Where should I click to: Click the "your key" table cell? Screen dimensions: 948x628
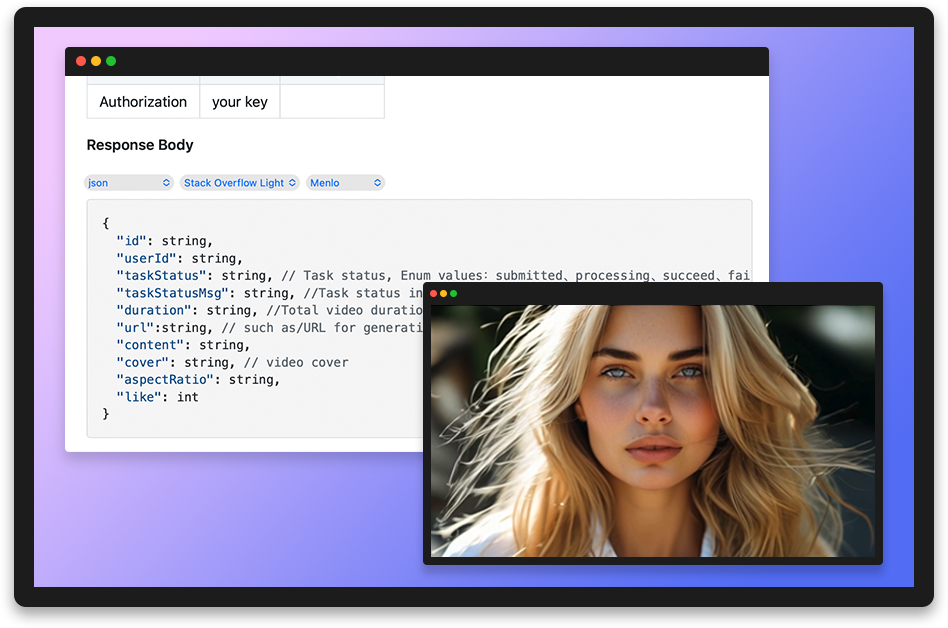pos(239,102)
